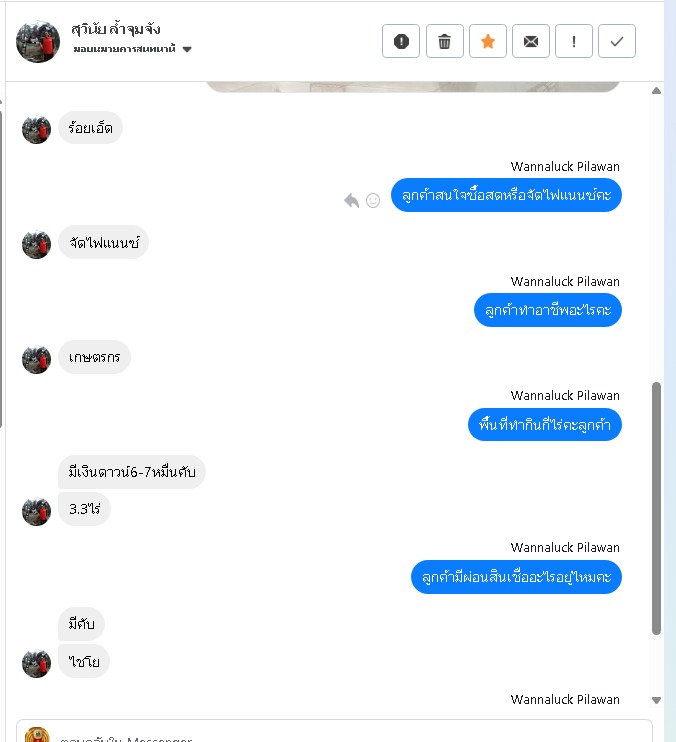This screenshot has width=676, height=742.
Task: Mark conversation done with checkmark button
Action: click(x=617, y=41)
